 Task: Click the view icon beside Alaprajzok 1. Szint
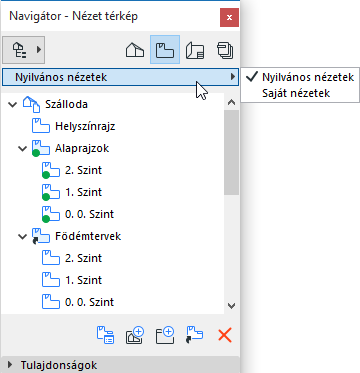[x=51, y=192]
